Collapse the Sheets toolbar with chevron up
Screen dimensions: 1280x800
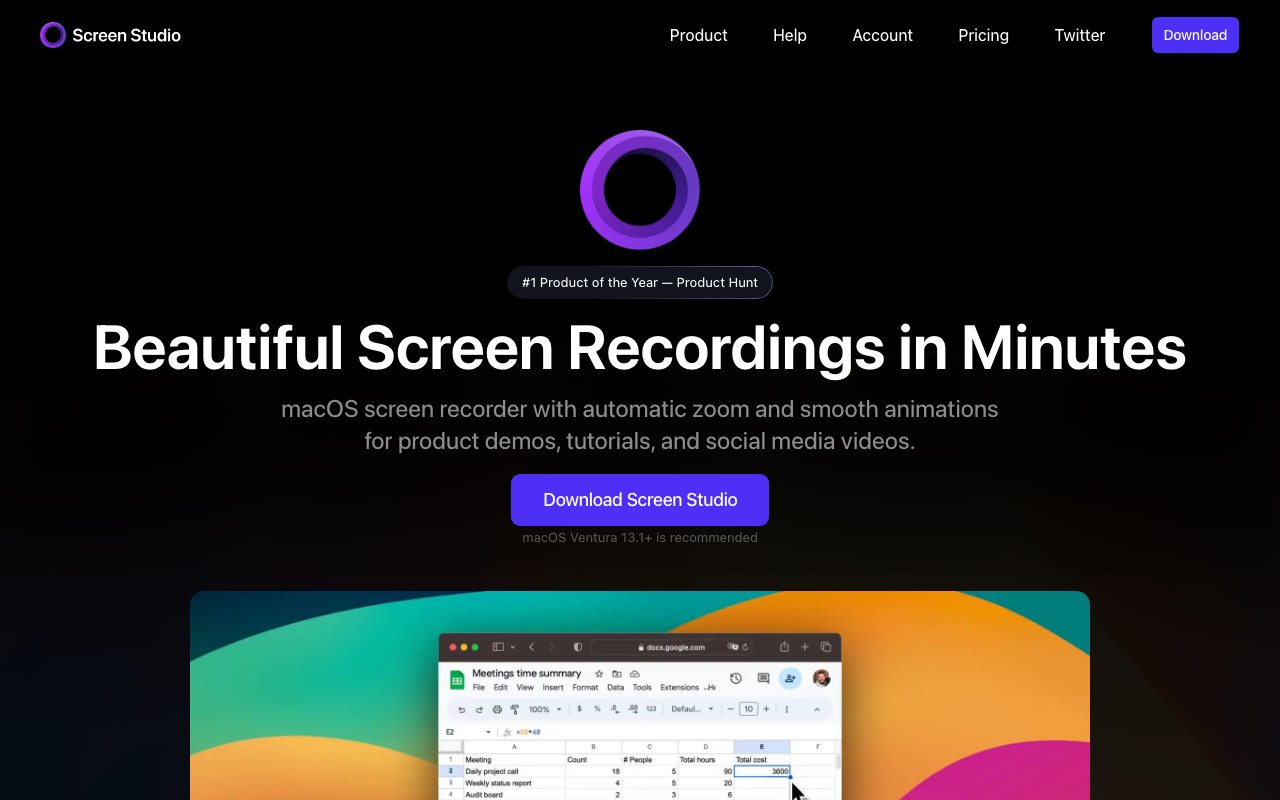click(817, 710)
